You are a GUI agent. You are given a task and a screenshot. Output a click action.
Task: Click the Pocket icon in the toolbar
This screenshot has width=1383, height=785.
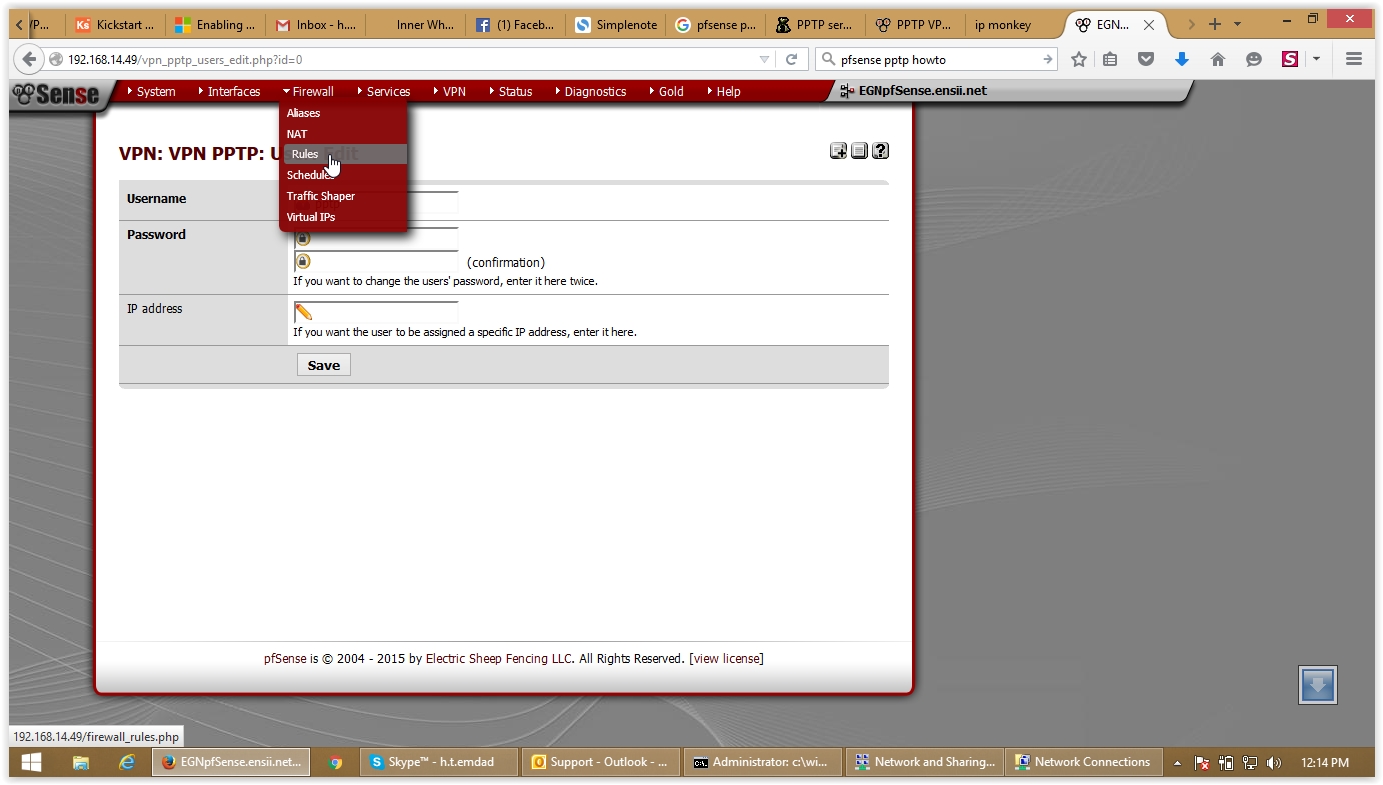click(1146, 59)
